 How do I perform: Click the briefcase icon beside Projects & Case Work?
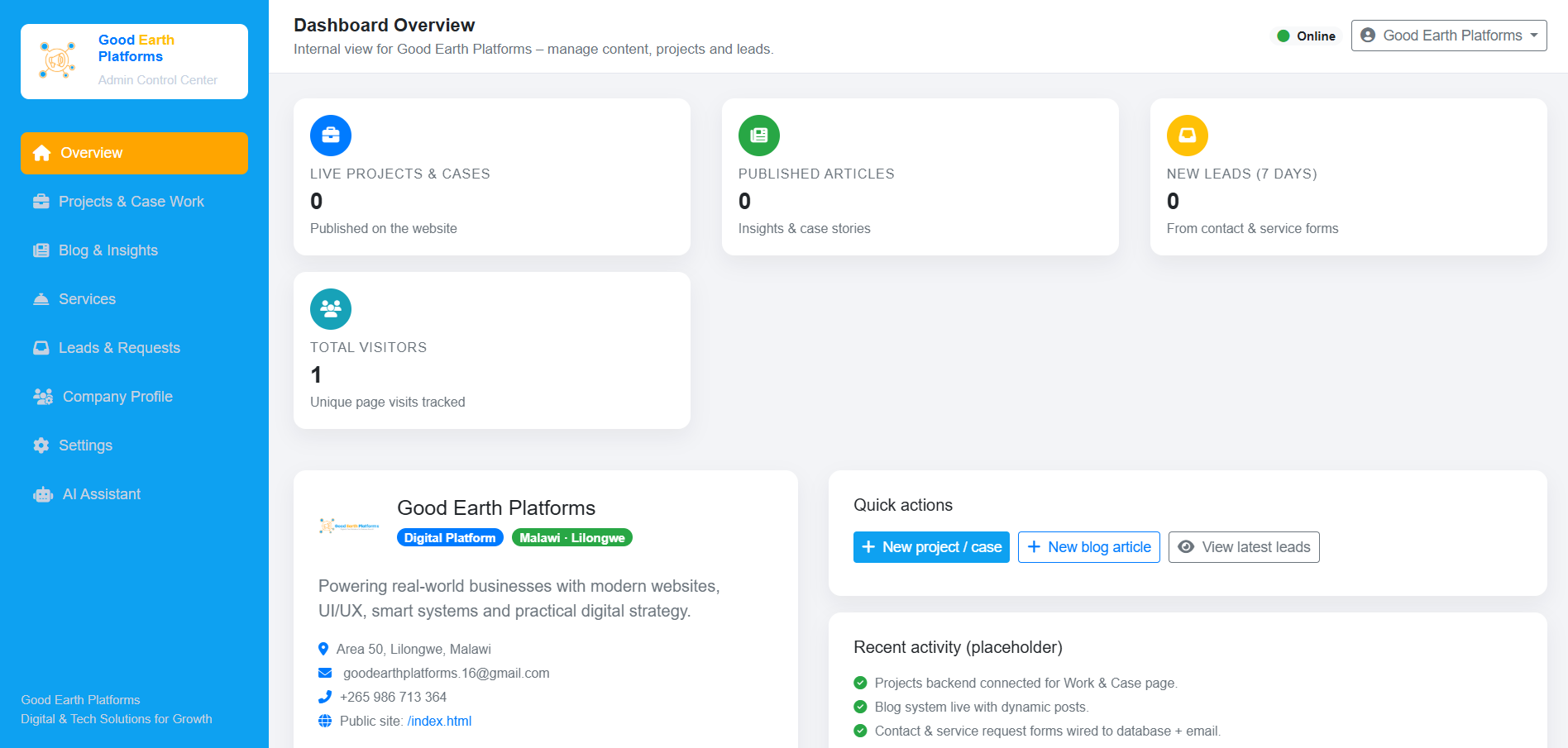pos(41,202)
